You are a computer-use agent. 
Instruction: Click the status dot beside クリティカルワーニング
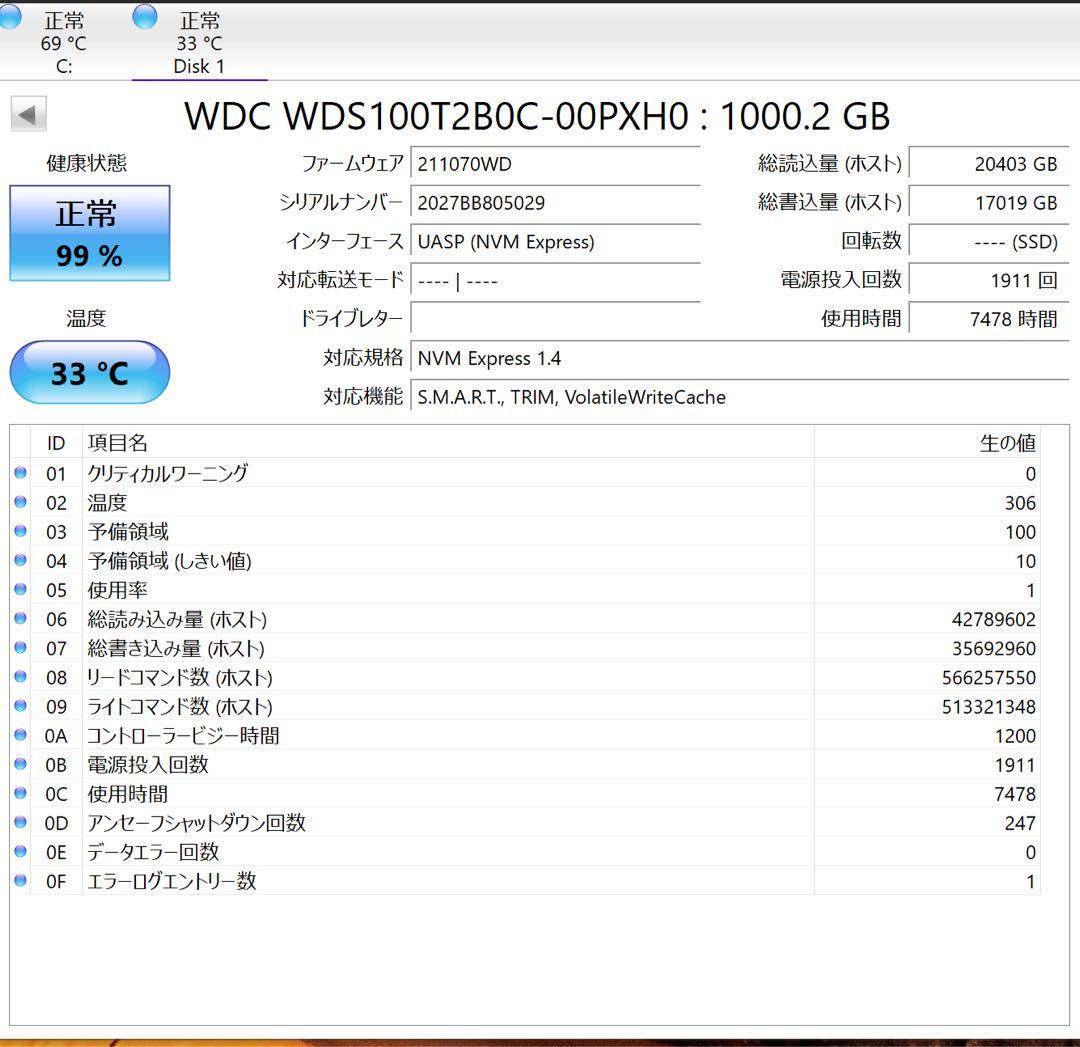[x=21, y=473]
